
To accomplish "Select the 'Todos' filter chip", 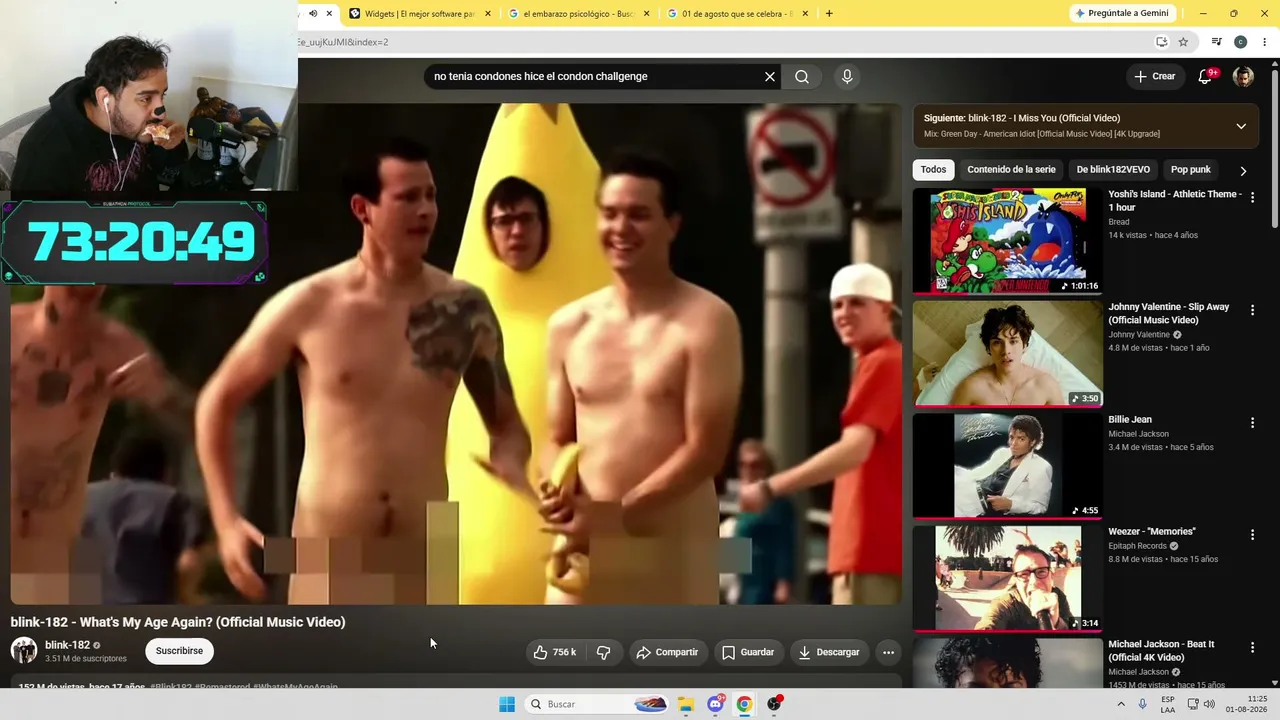I will 933,170.
